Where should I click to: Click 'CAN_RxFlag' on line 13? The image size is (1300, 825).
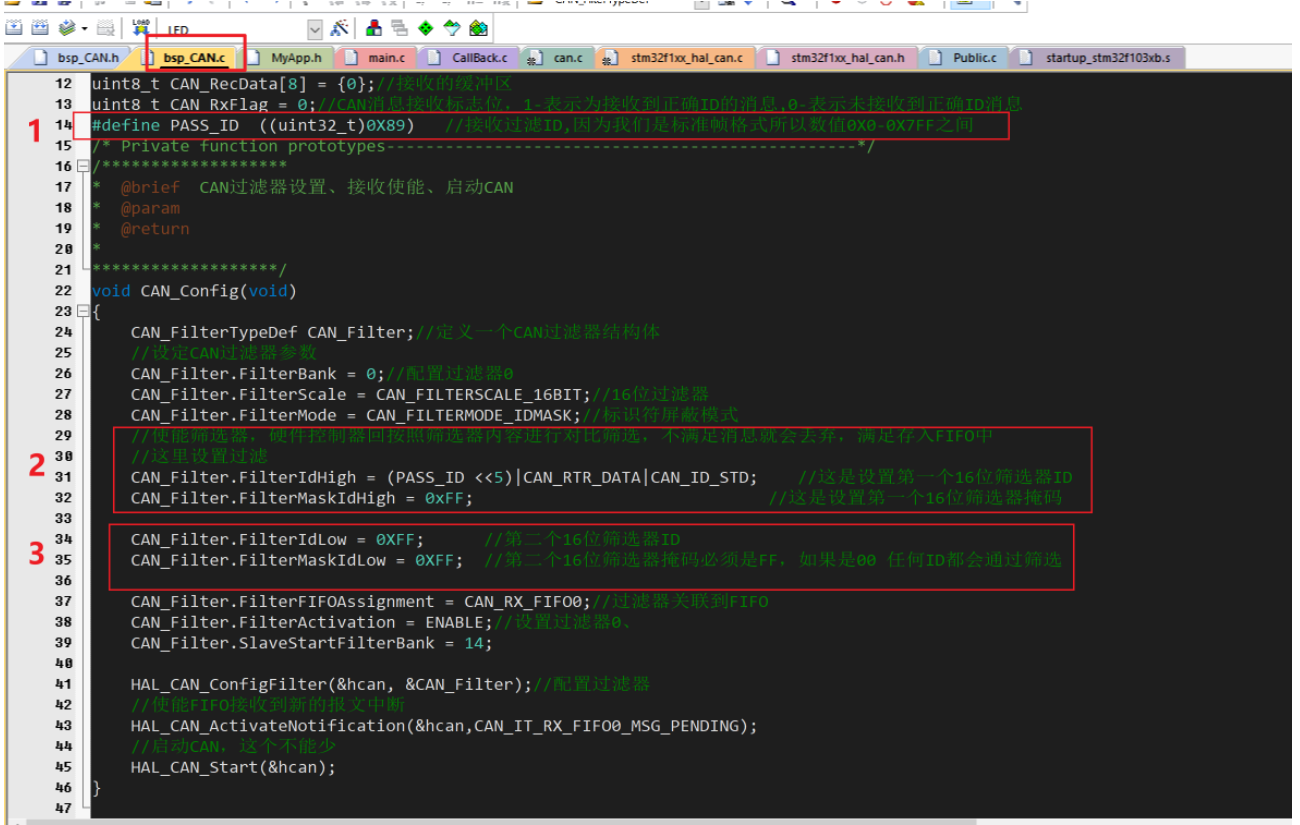point(219,104)
